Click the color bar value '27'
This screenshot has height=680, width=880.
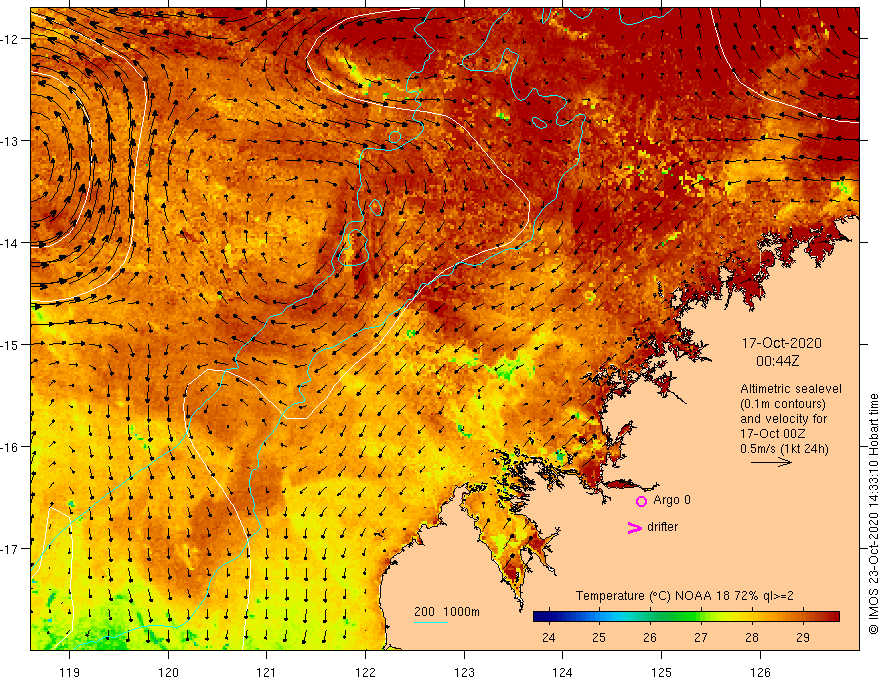coord(701,637)
